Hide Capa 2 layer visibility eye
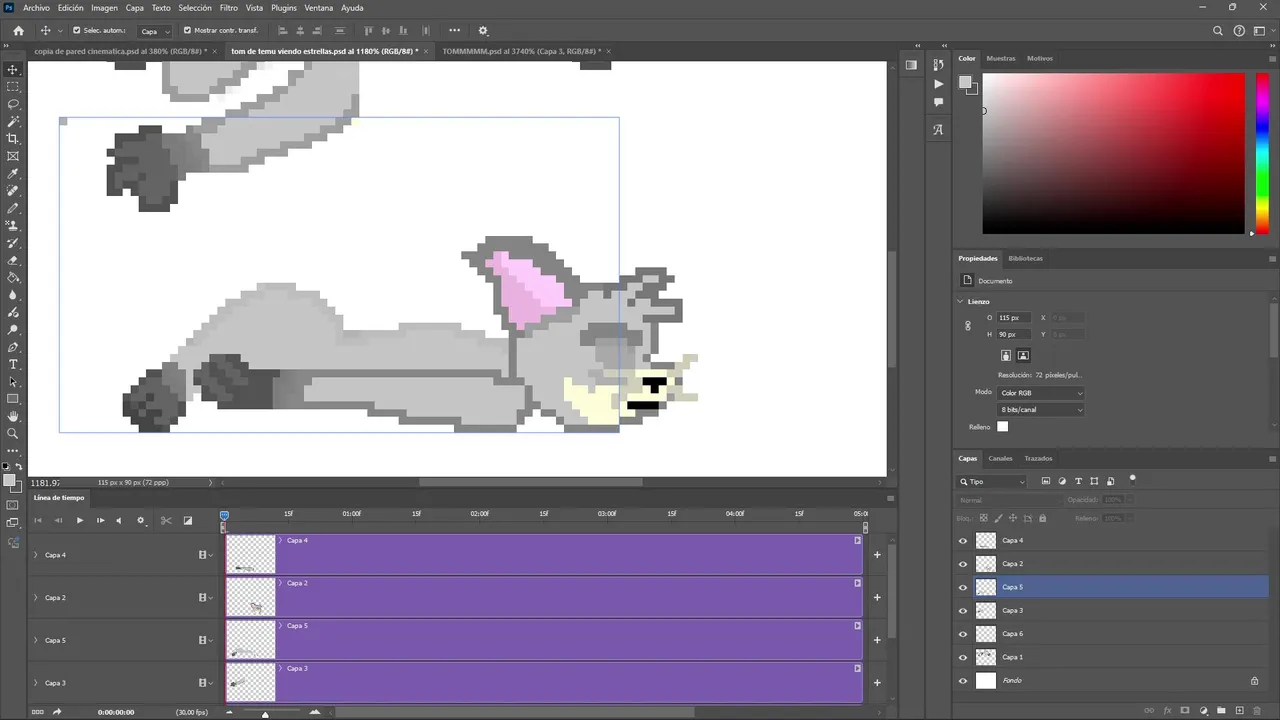The width and height of the screenshot is (1280, 720). [963, 564]
